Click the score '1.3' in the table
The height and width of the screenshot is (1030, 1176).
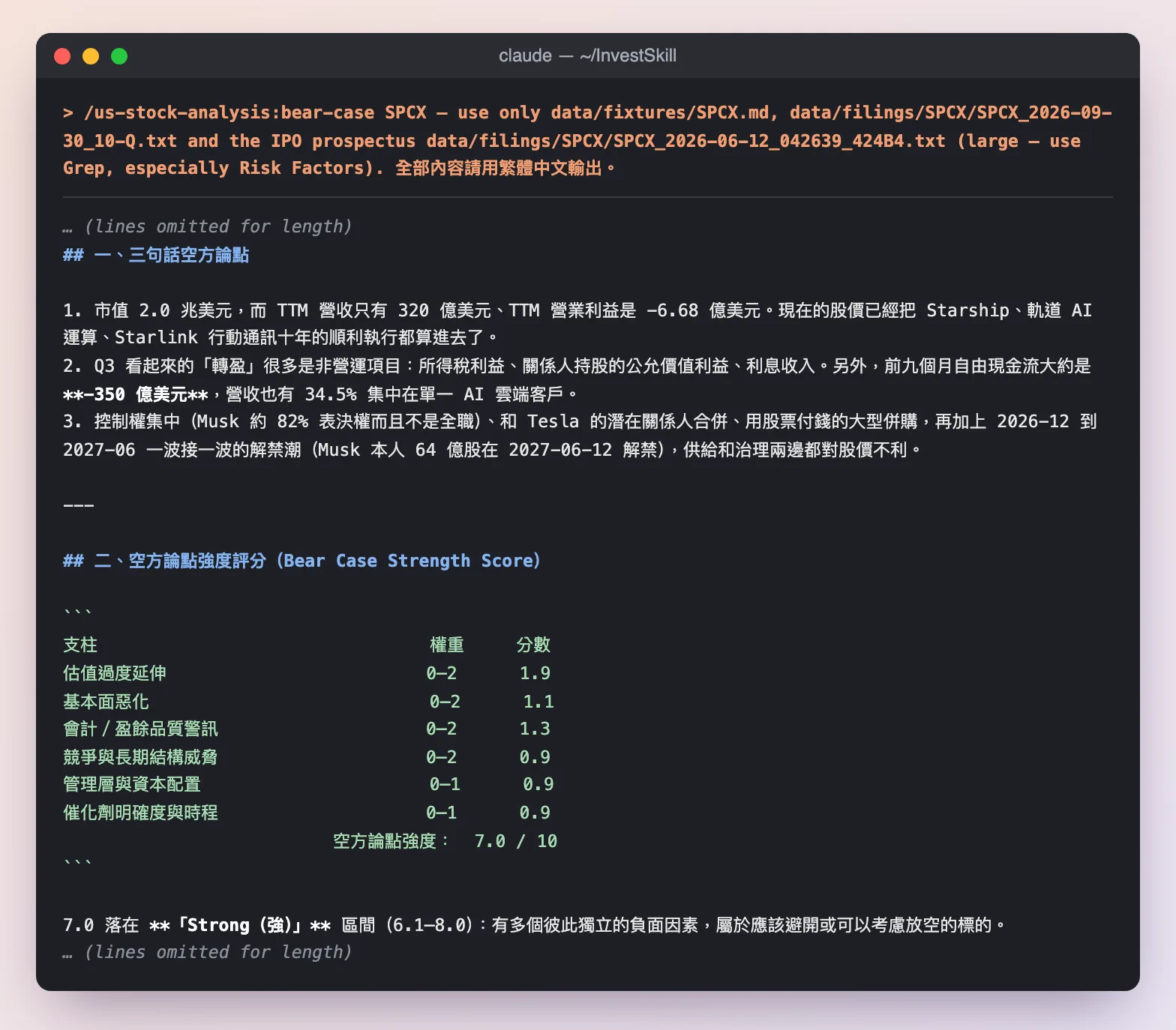[535, 729]
